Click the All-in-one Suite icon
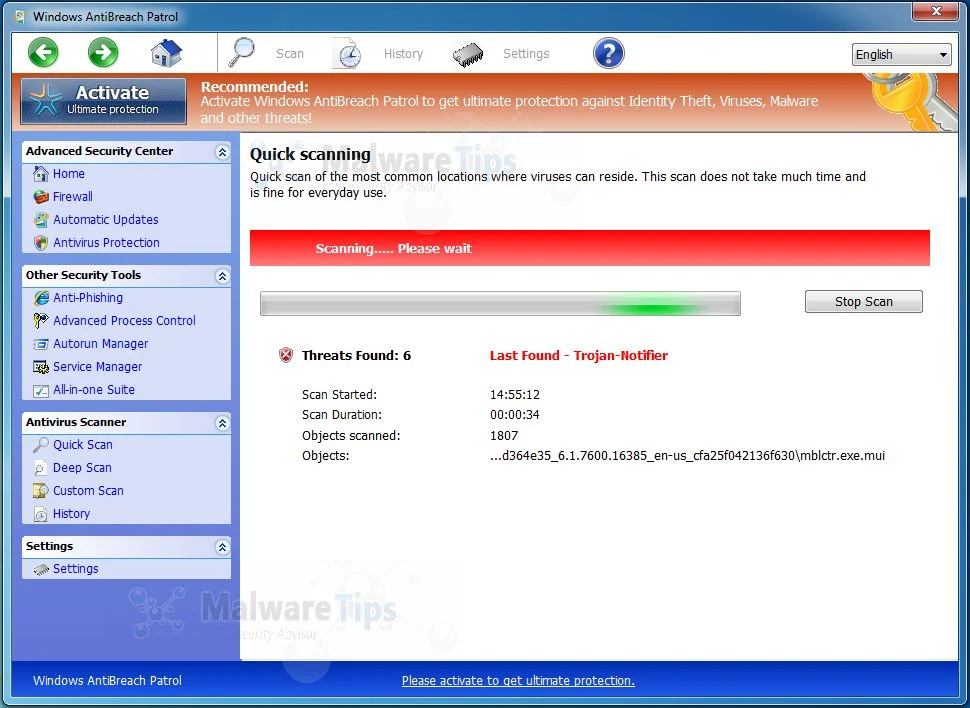Screen dimensions: 970x708 (x=41, y=390)
